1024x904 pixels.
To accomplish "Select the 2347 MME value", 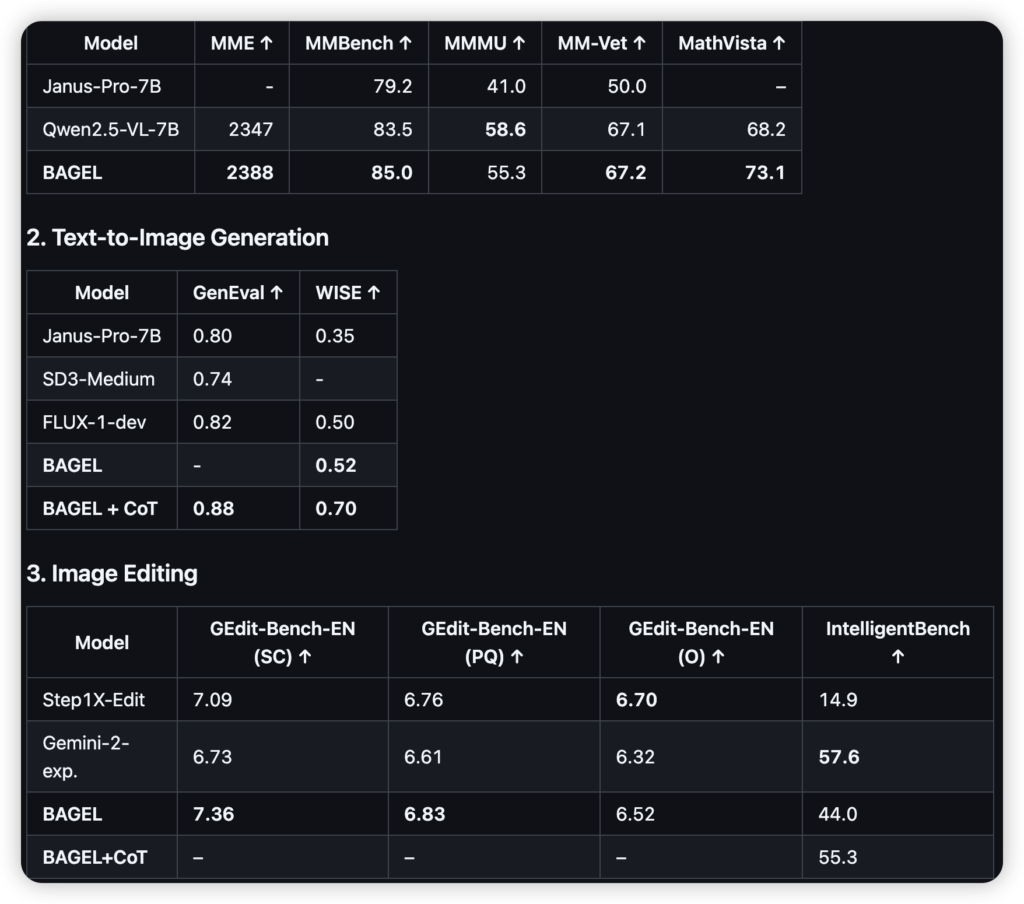I will coord(251,129).
